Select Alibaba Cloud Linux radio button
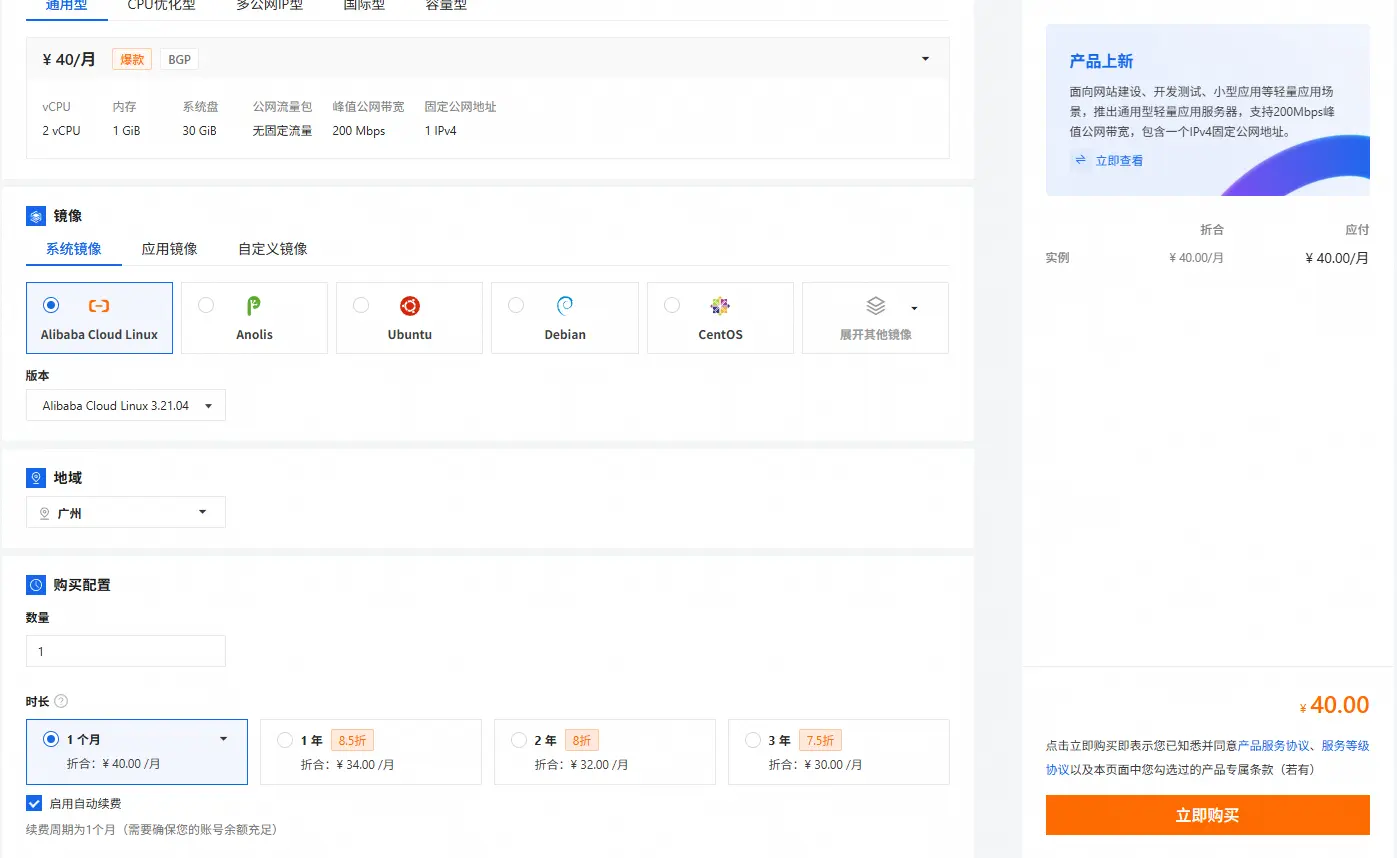Image resolution: width=1397 pixels, height=858 pixels. click(51, 305)
